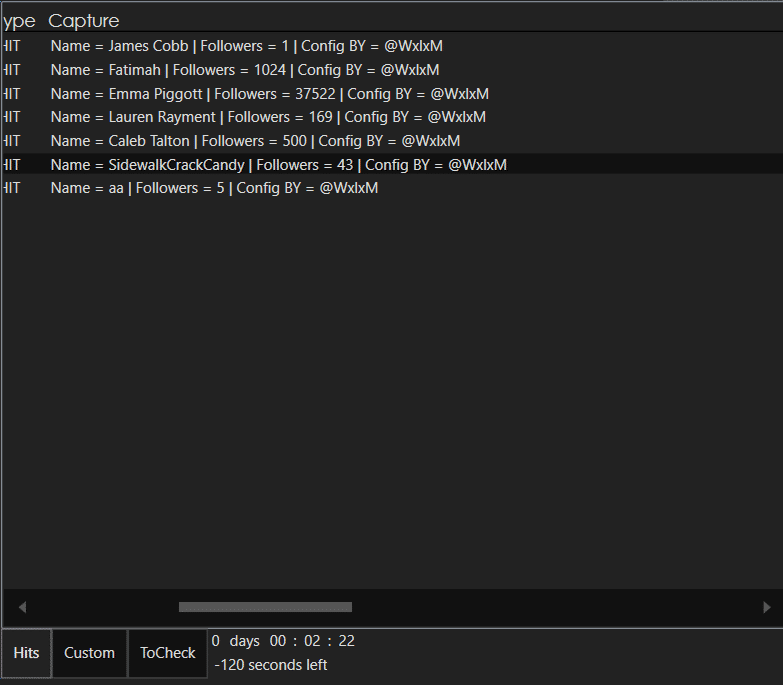Select the capture row named aa
This screenshot has width=783, height=685.
pyautogui.click(x=214, y=188)
